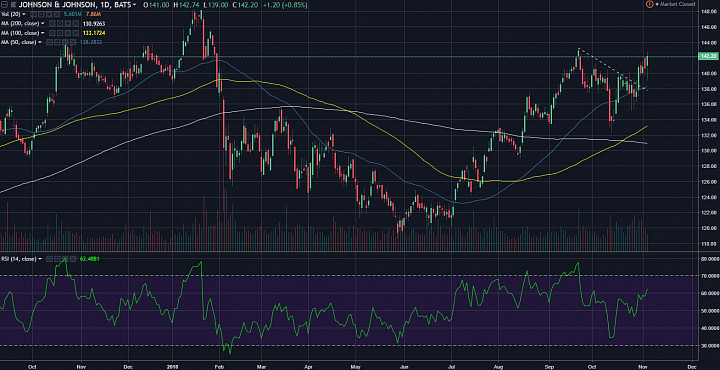Screen dimensions: 720x370
Task: Click the green RSI value 62.4881
Action: pyautogui.click(x=90, y=259)
